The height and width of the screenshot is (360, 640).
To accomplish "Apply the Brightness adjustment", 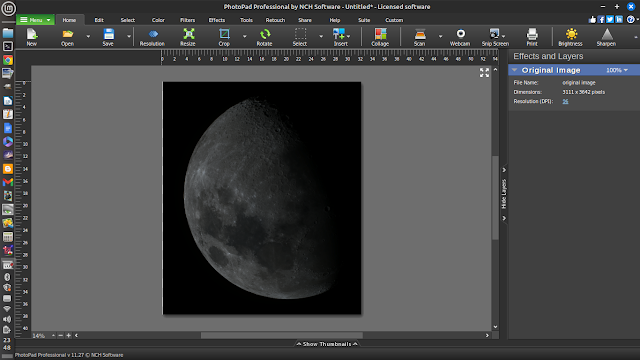I will pos(571,37).
